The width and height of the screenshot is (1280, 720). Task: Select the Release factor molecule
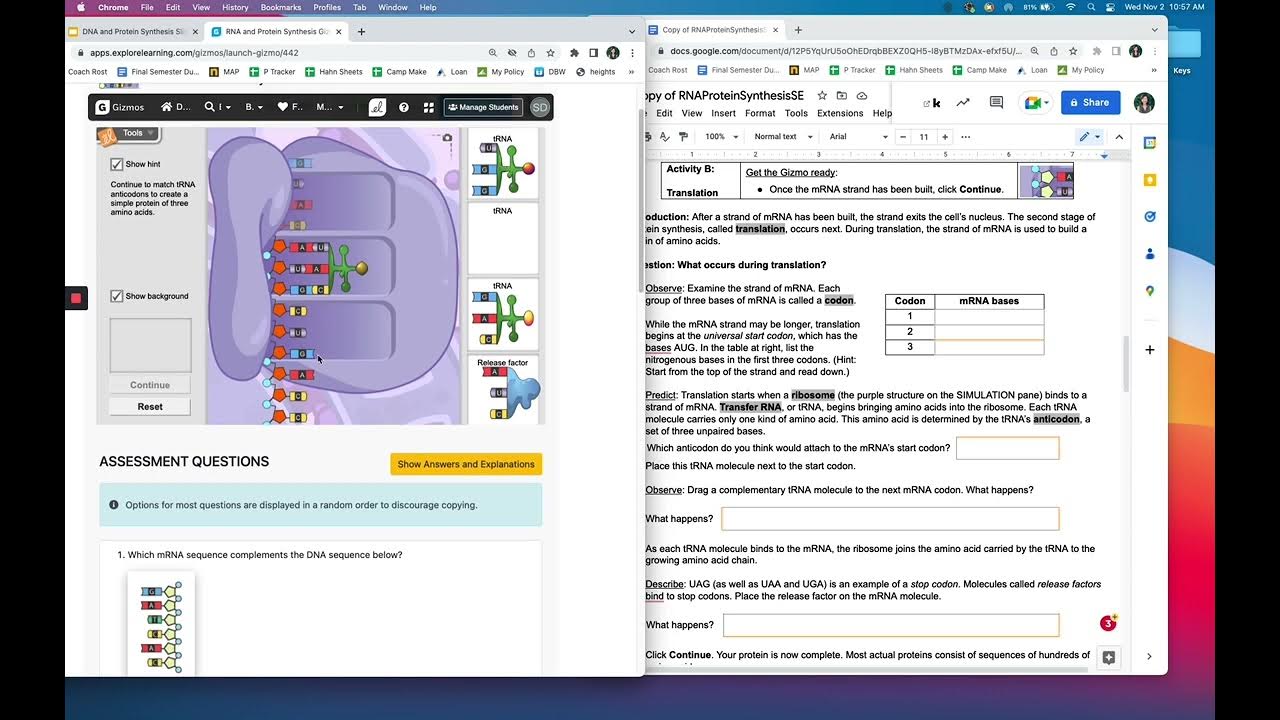tap(503, 390)
